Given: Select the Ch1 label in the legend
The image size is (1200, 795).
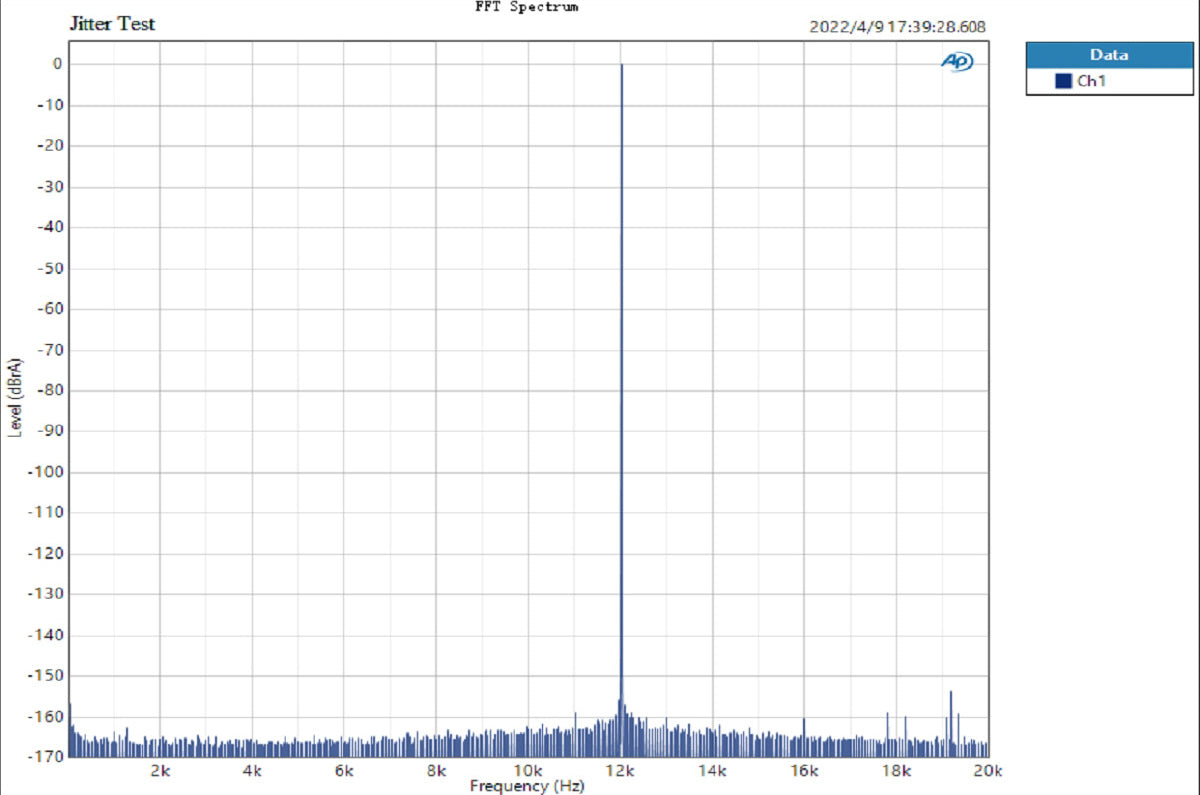Looking at the screenshot, I should point(1090,81).
